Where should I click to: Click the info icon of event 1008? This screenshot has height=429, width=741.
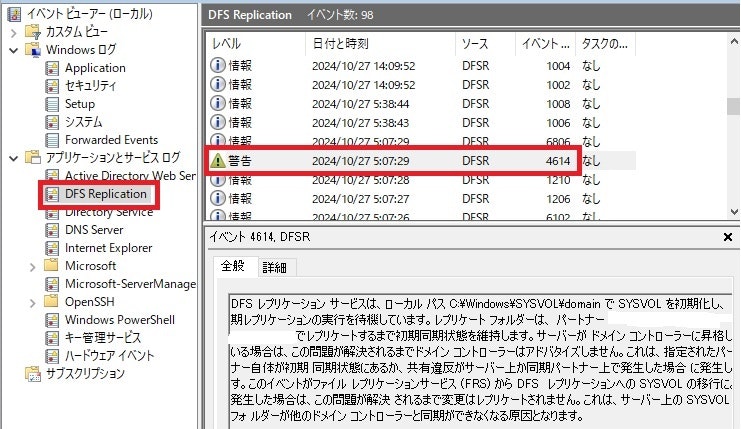point(217,103)
